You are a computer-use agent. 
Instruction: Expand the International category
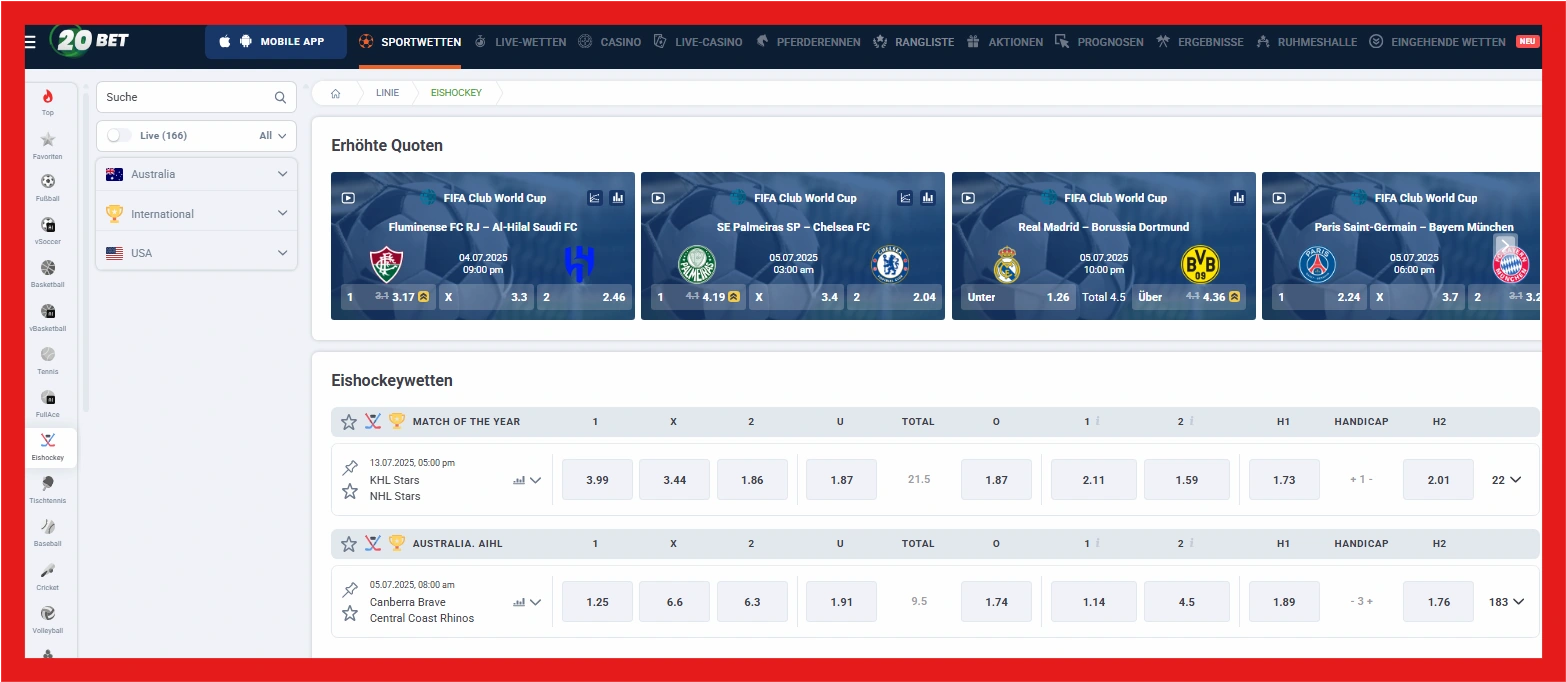point(197,213)
